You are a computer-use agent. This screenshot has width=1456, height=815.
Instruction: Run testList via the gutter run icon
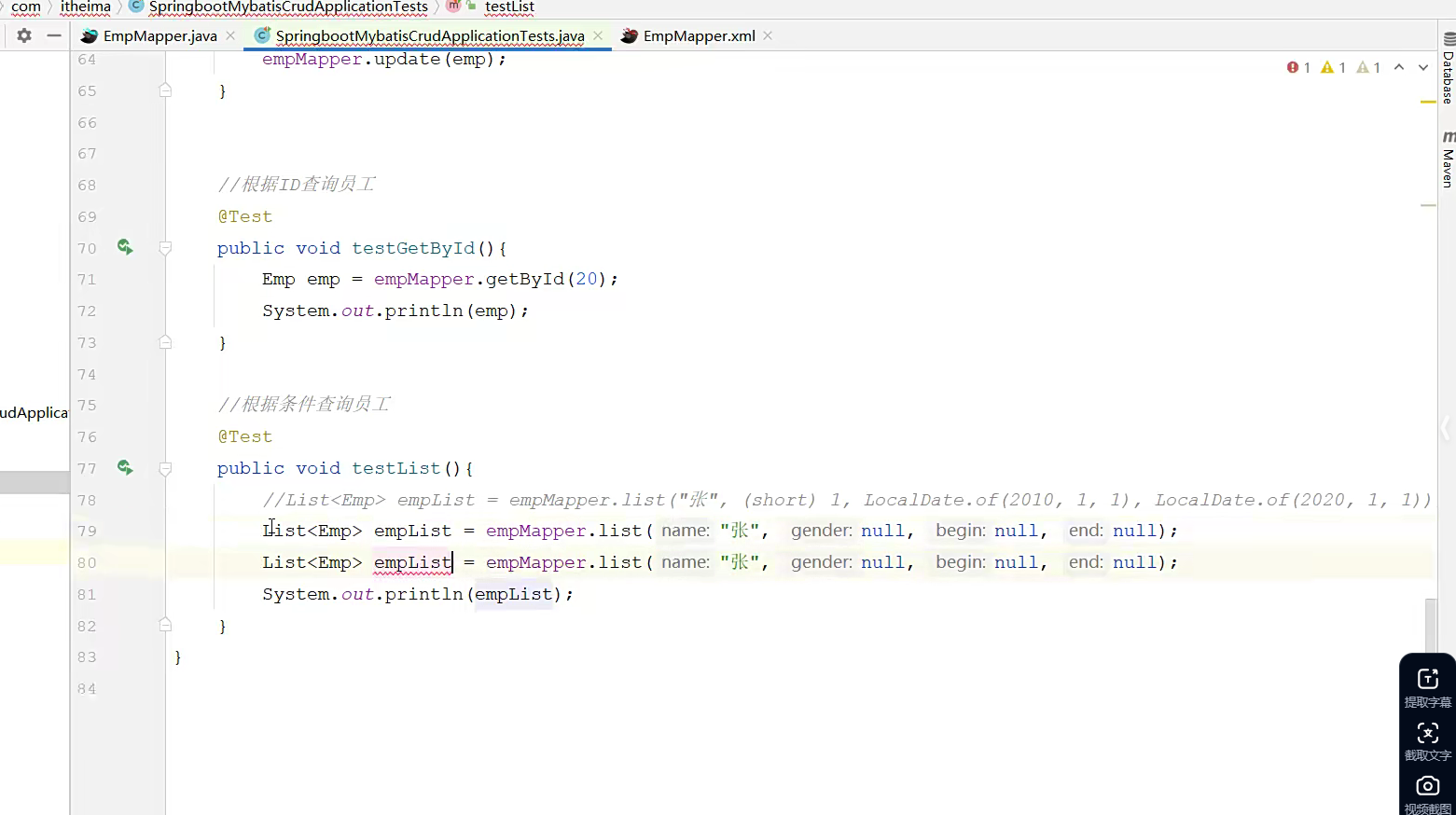(125, 467)
